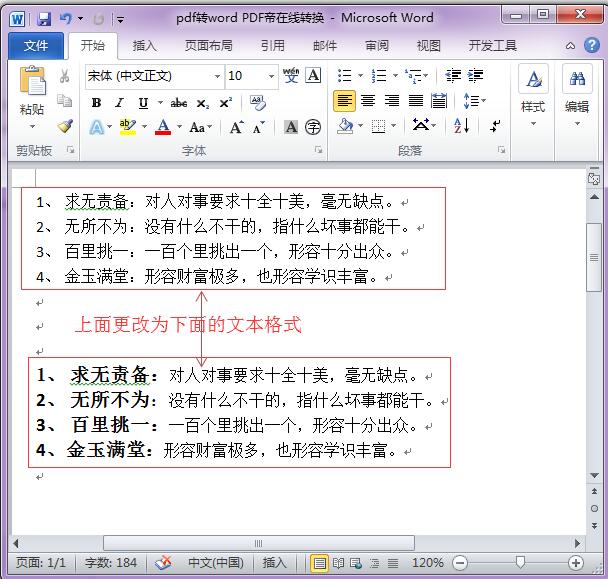Click the vertical scrollbar thumb
Image resolution: width=608 pixels, height=579 pixels.
click(x=594, y=257)
